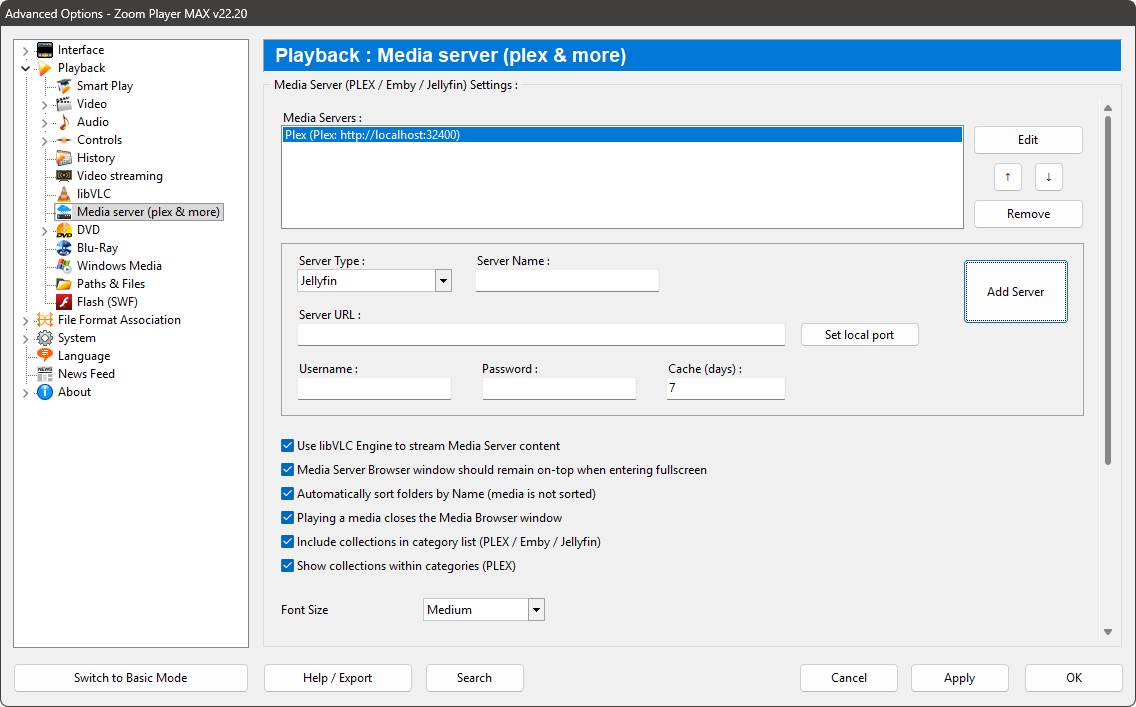Open the Blu-Ray configuration icon
This screenshot has height=707, width=1136.
point(62,247)
